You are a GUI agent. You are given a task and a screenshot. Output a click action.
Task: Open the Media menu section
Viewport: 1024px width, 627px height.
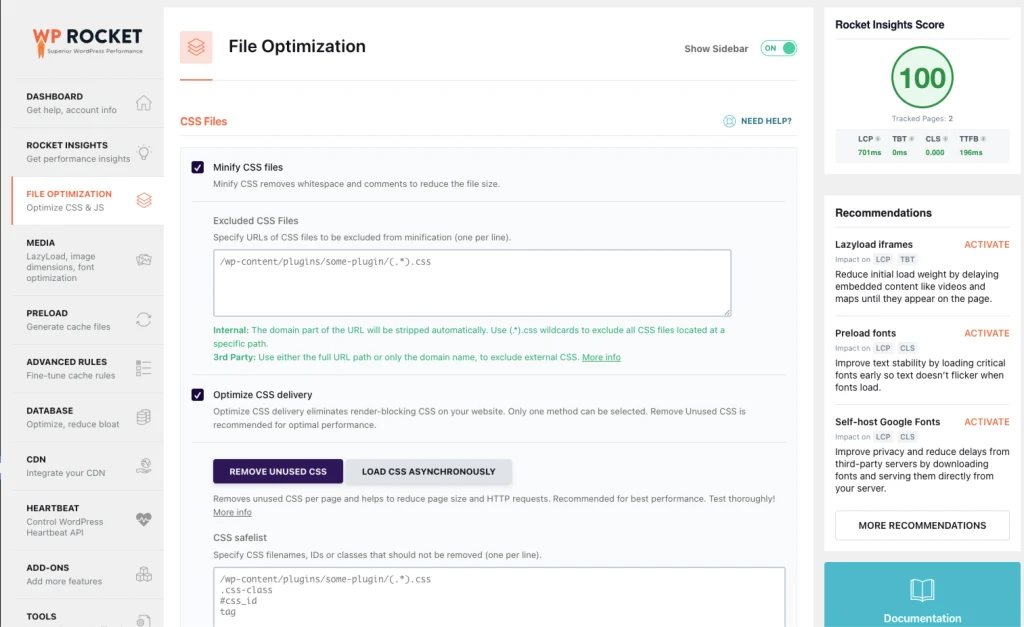pos(88,260)
